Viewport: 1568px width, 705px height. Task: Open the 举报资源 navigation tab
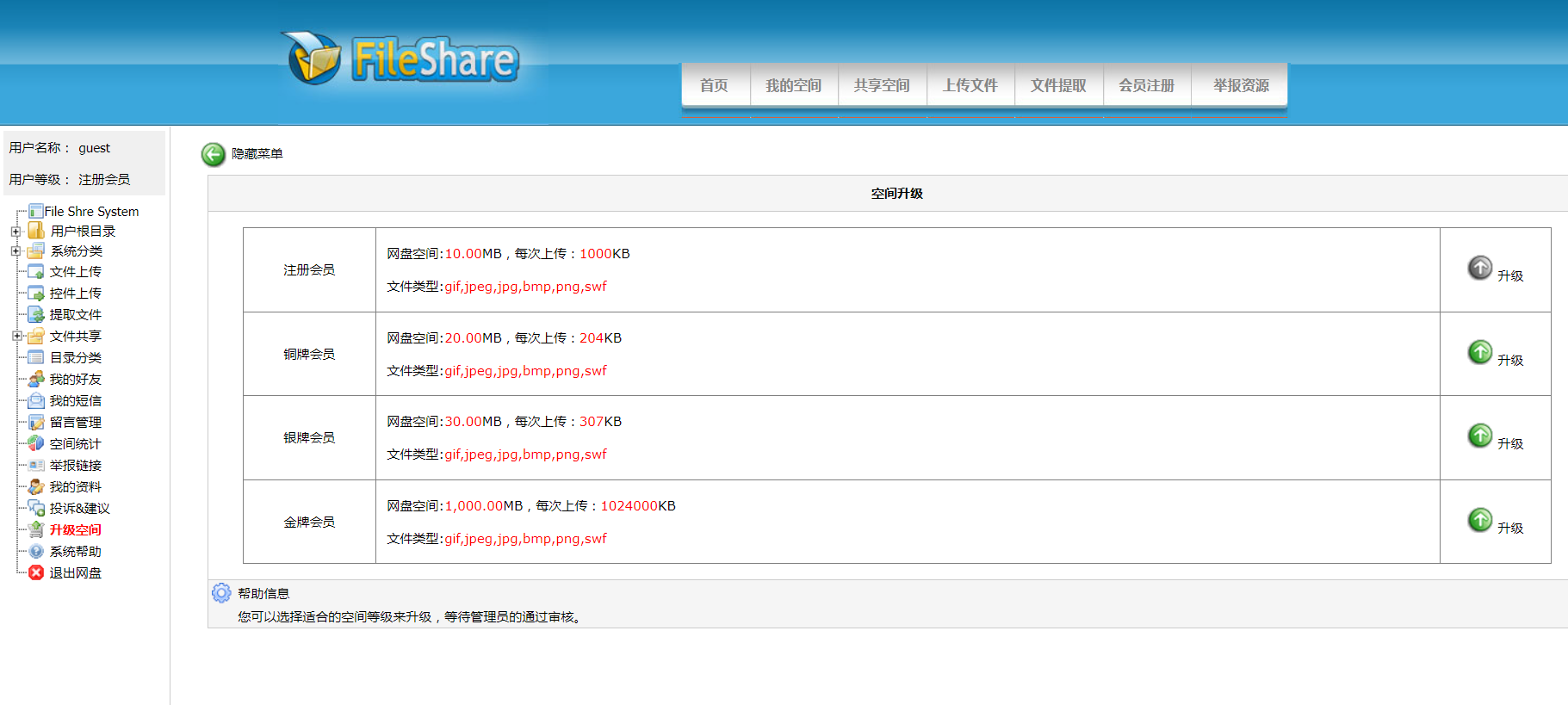[x=1240, y=85]
